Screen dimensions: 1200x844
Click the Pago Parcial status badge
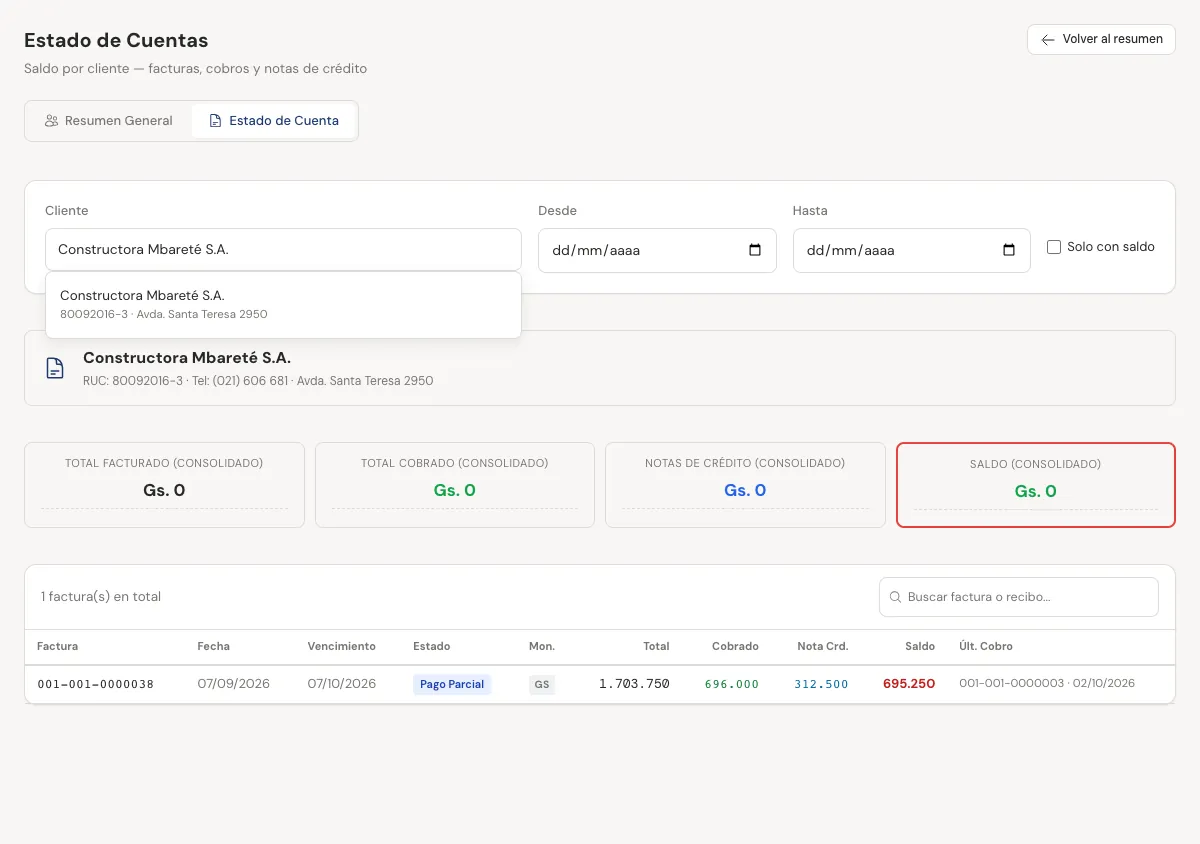tap(452, 684)
